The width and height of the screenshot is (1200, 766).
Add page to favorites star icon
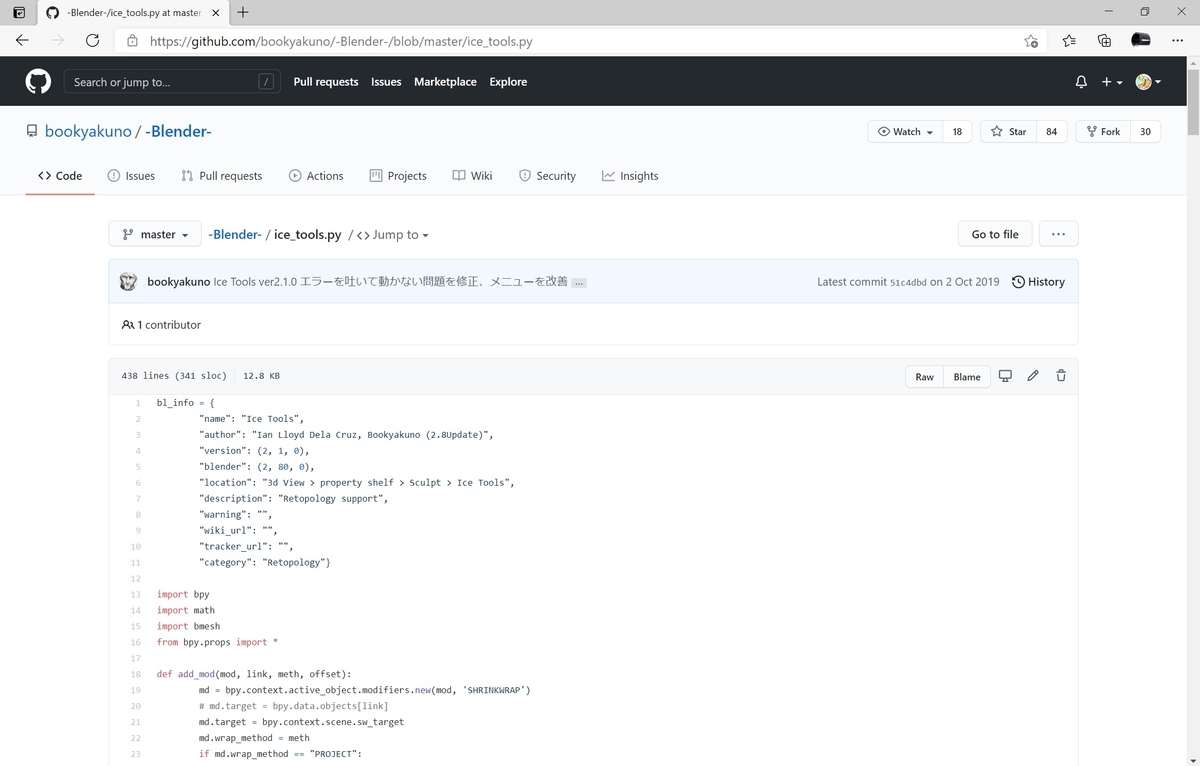point(1031,41)
